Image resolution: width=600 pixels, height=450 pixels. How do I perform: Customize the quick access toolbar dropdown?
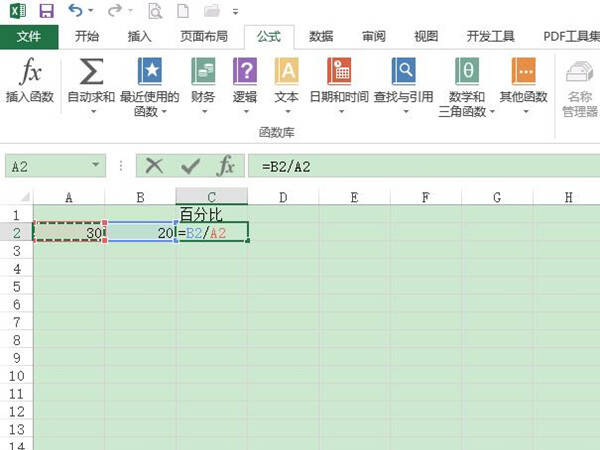pos(235,12)
